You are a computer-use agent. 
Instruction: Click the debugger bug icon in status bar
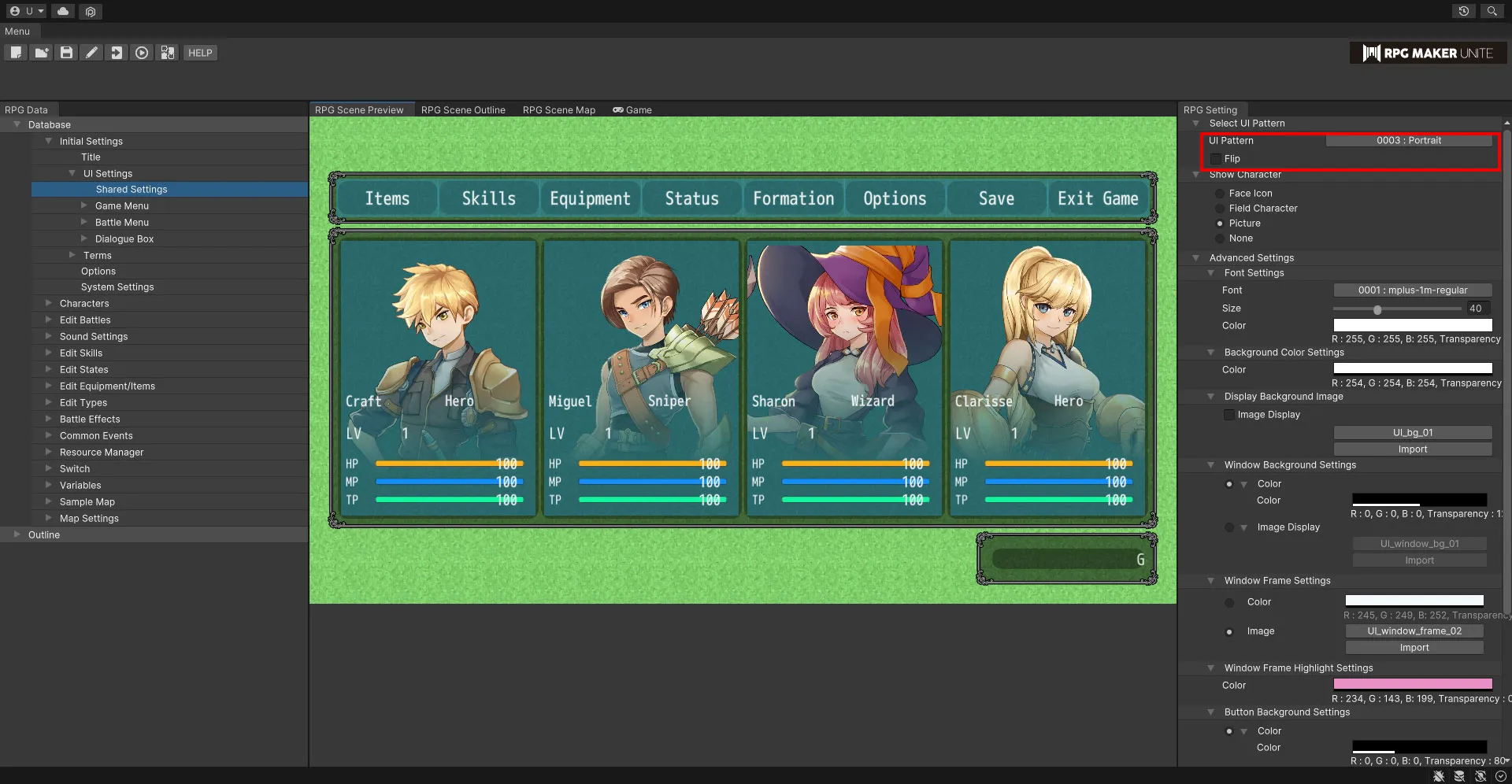[1439, 776]
